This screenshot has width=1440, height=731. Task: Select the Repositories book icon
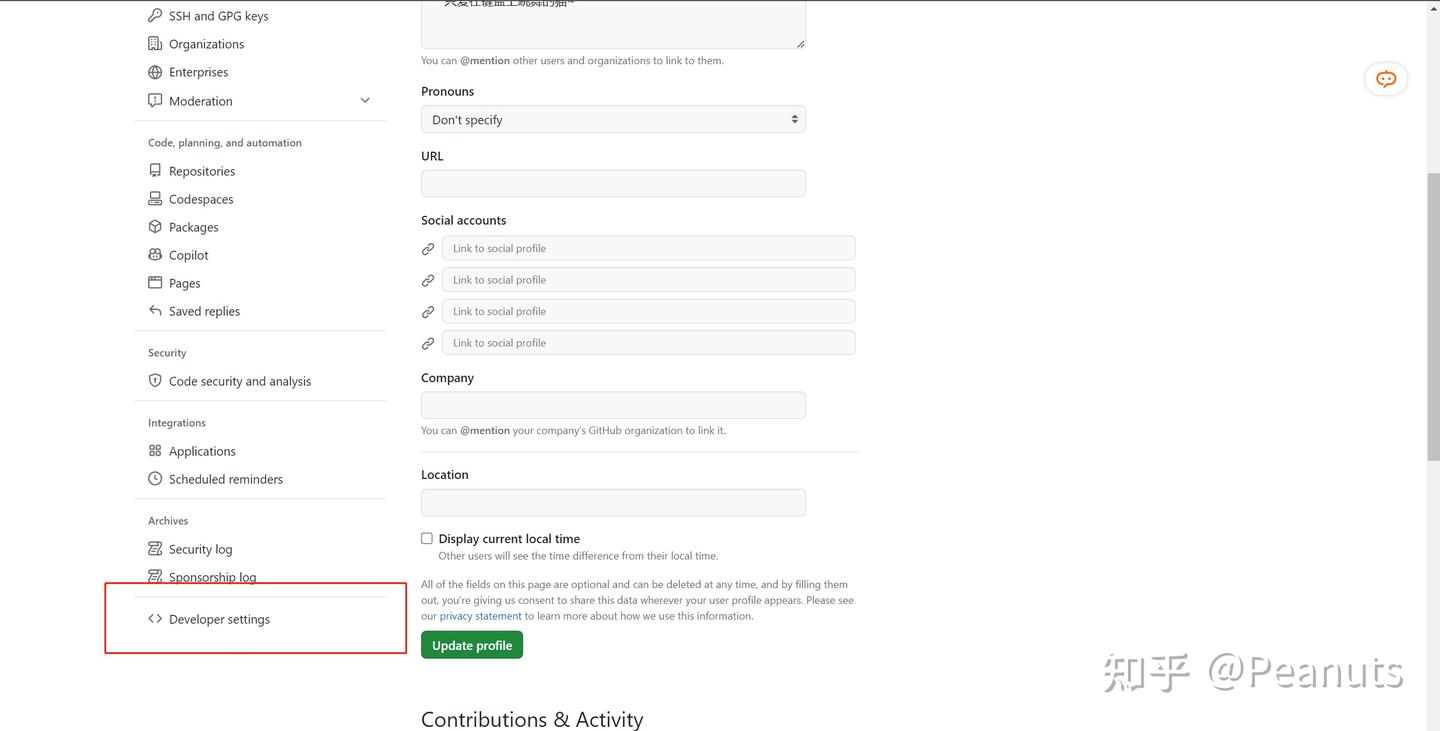[x=154, y=170]
